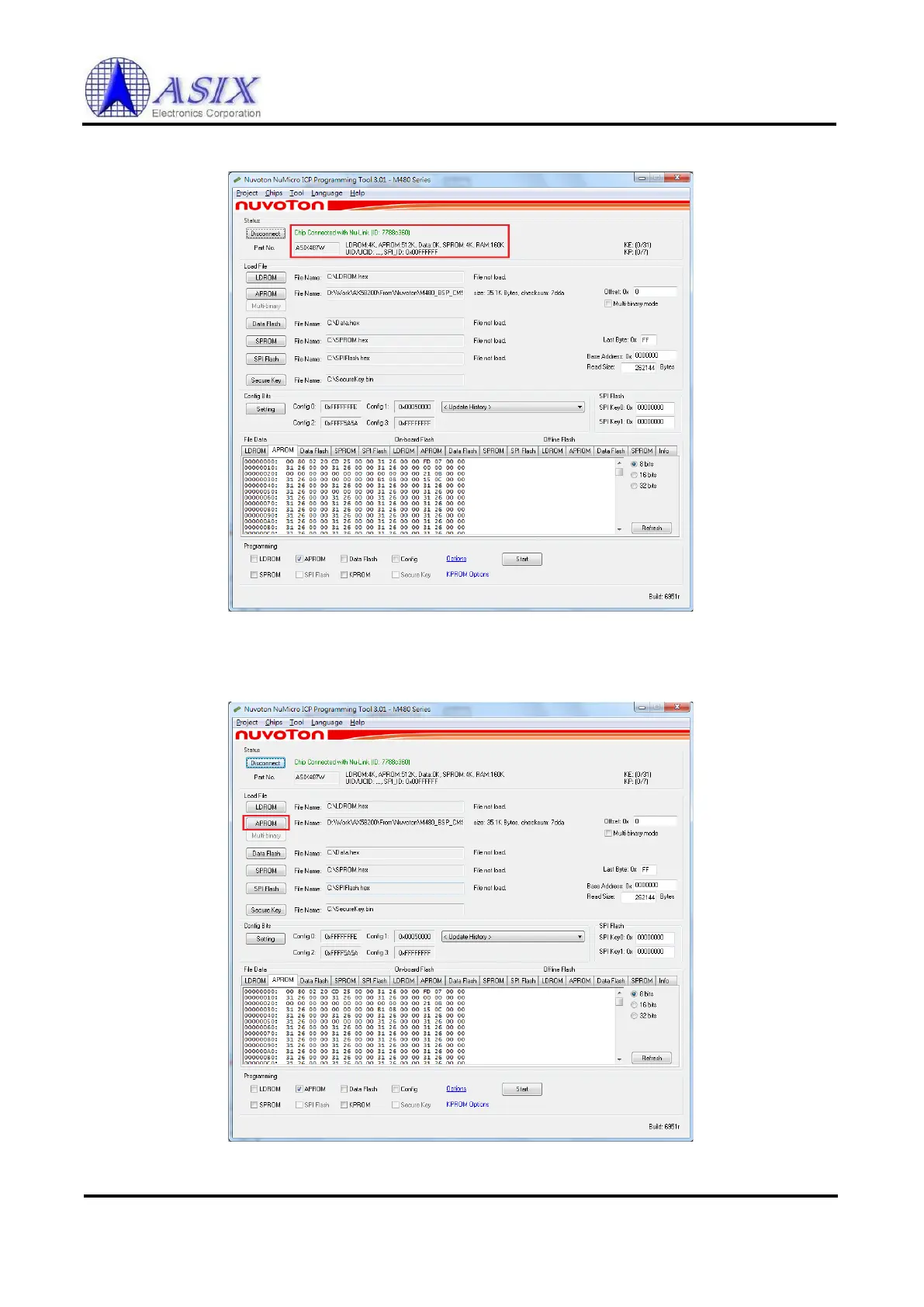The width and height of the screenshot is (924, 1307).
Task: Switch to On-board Flash APROM tab in the upper window
Action: 431,451
